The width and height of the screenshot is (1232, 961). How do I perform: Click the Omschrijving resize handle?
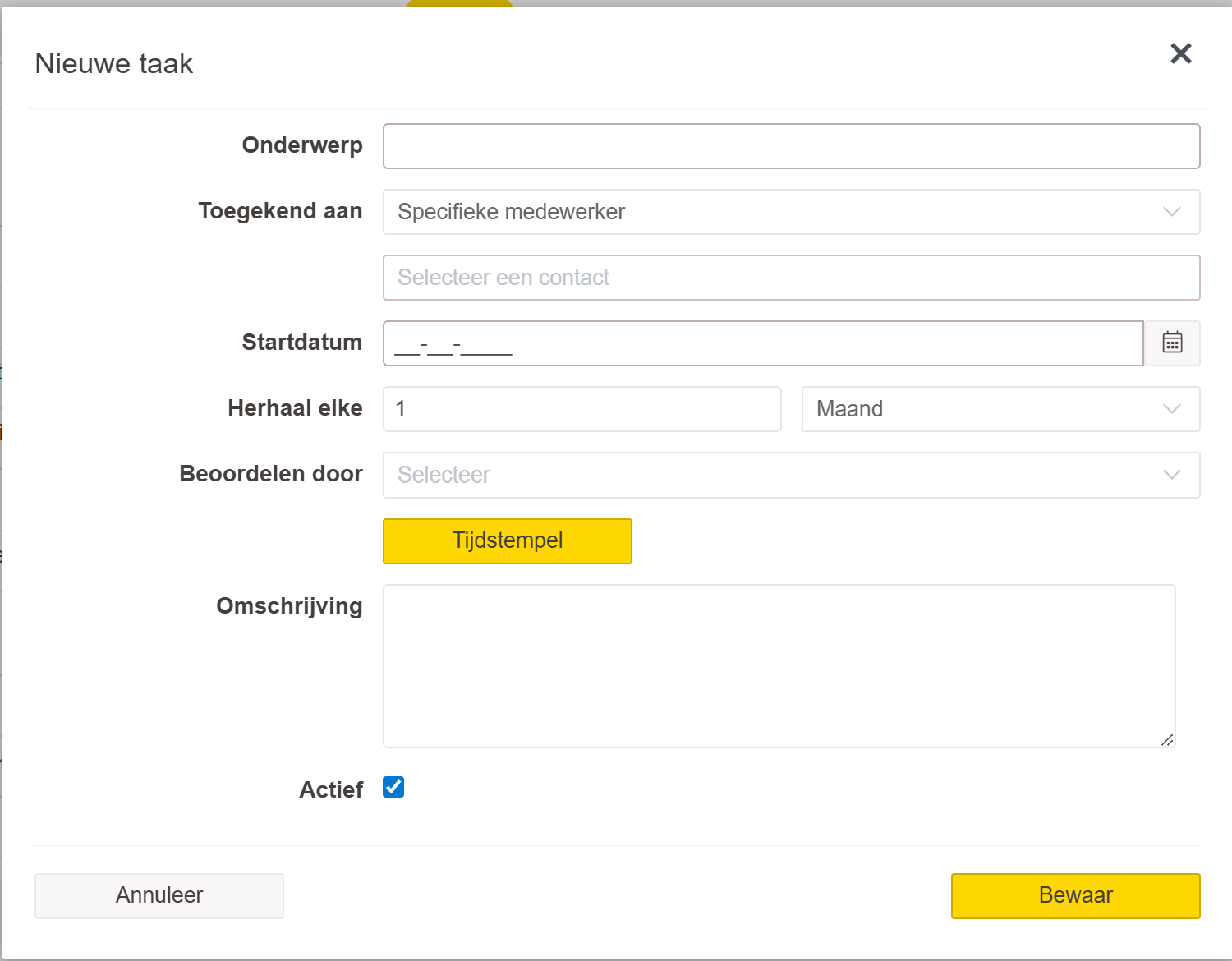(x=1167, y=740)
